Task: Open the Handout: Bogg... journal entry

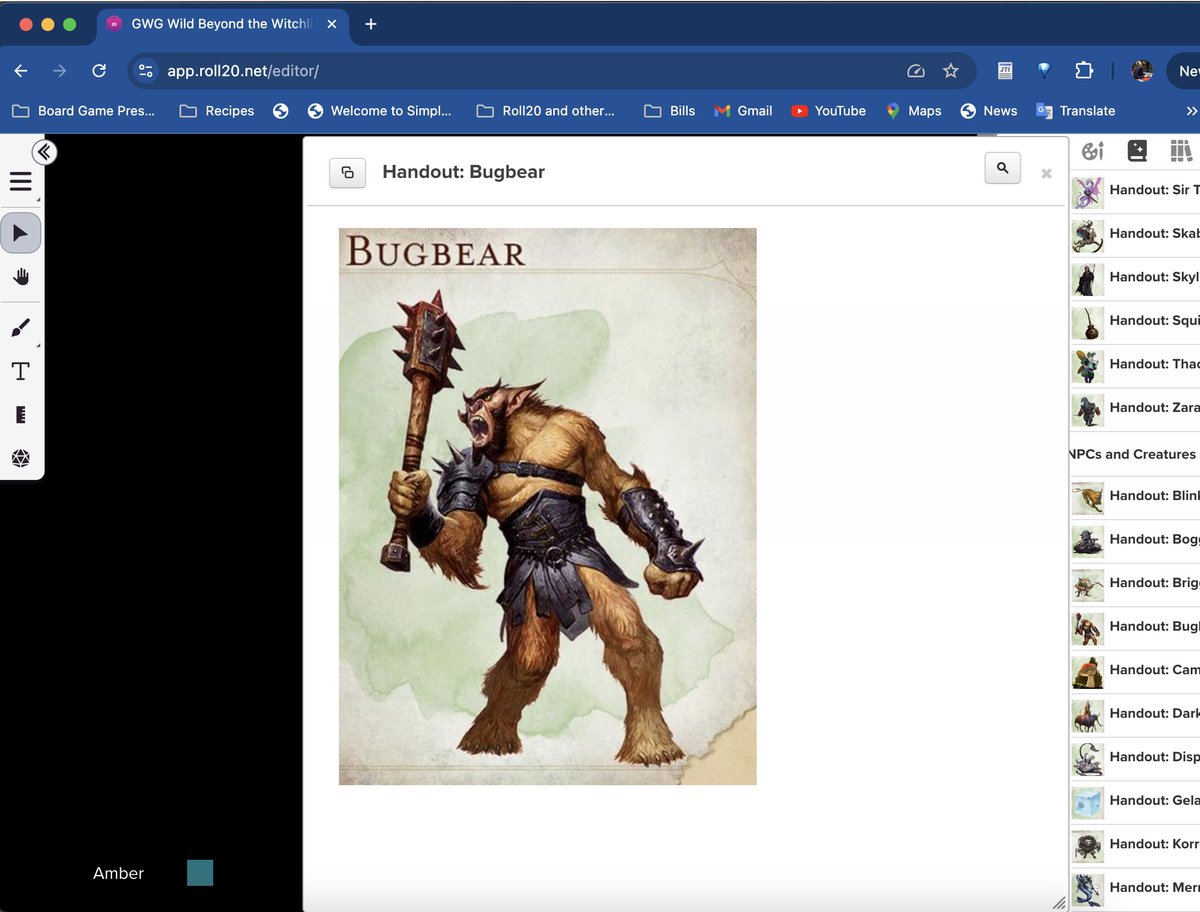Action: [x=1135, y=539]
